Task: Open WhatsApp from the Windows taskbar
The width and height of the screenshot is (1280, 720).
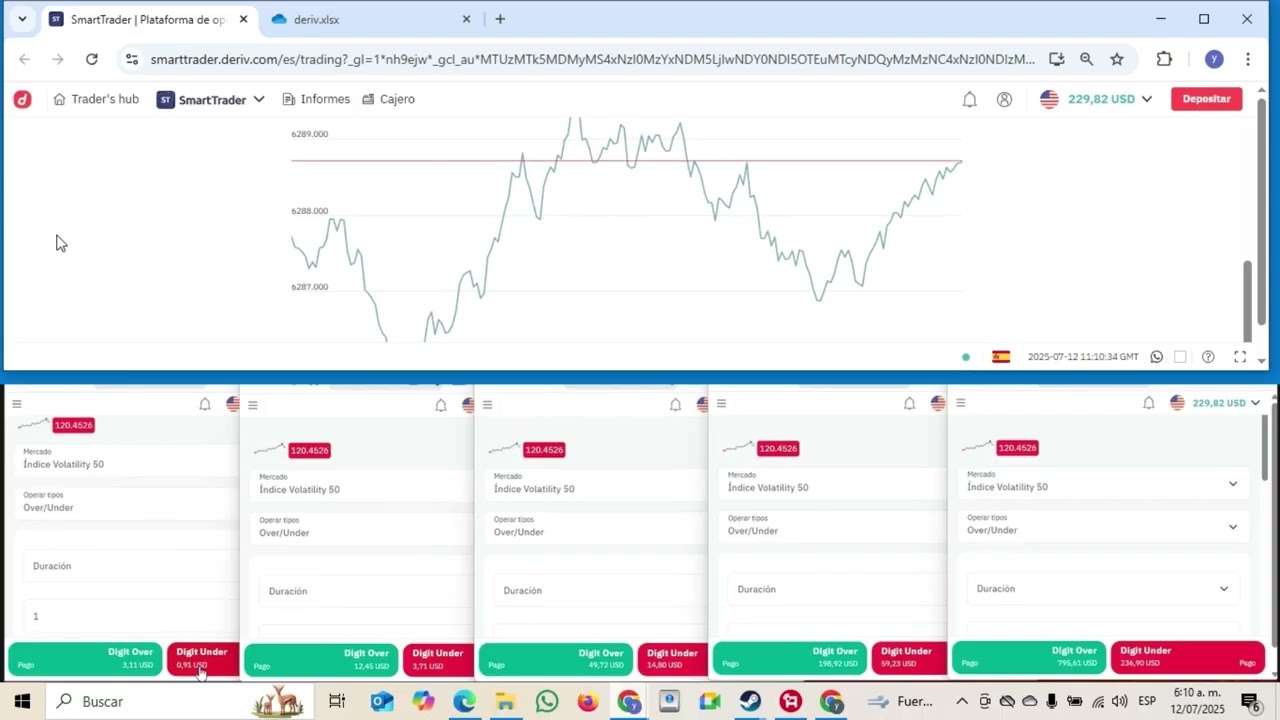Action: tap(546, 702)
